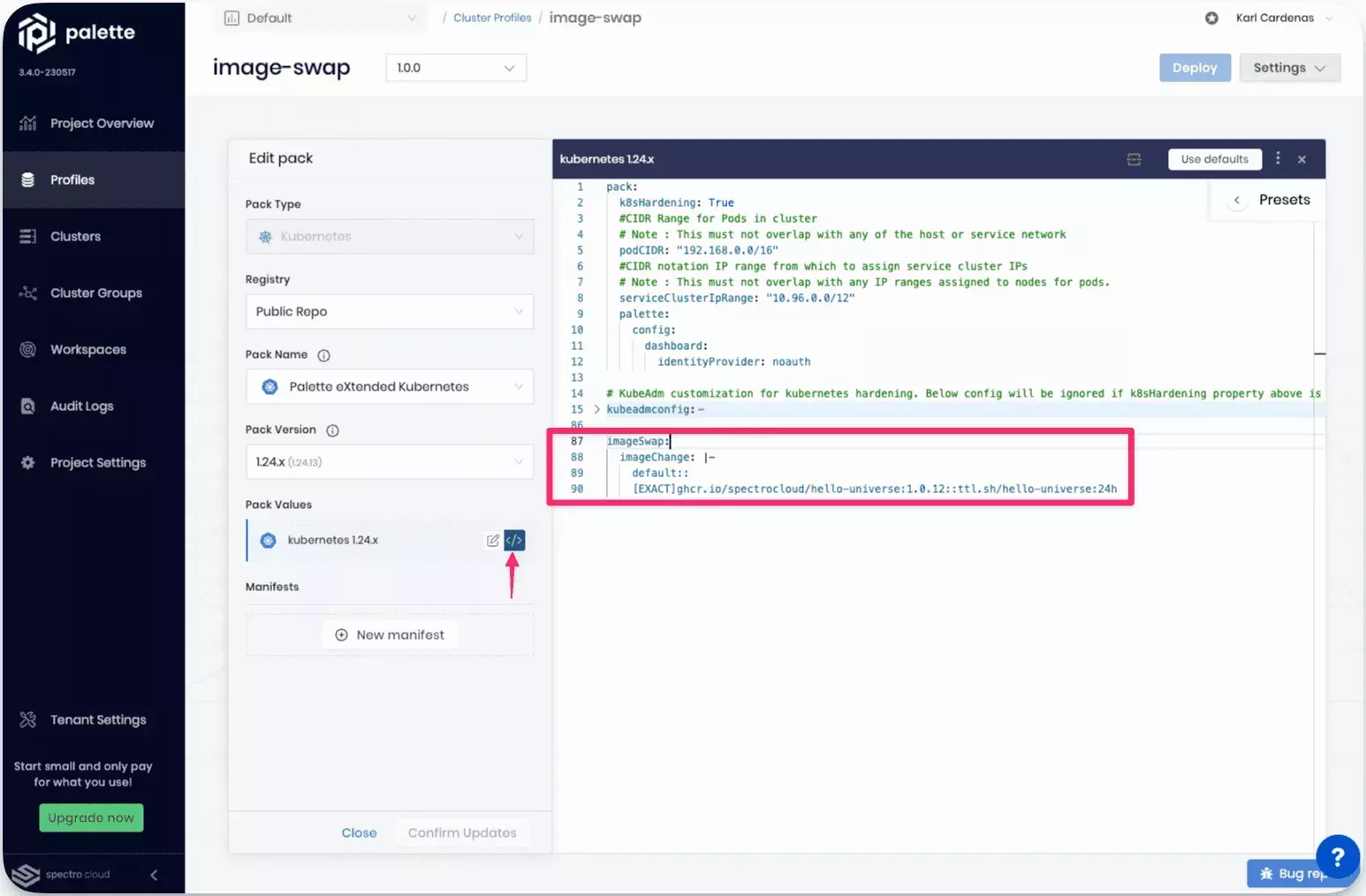Collapse the Presets panel
Image resolution: width=1366 pixels, height=896 pixels.
click(x=1236, y=200)
